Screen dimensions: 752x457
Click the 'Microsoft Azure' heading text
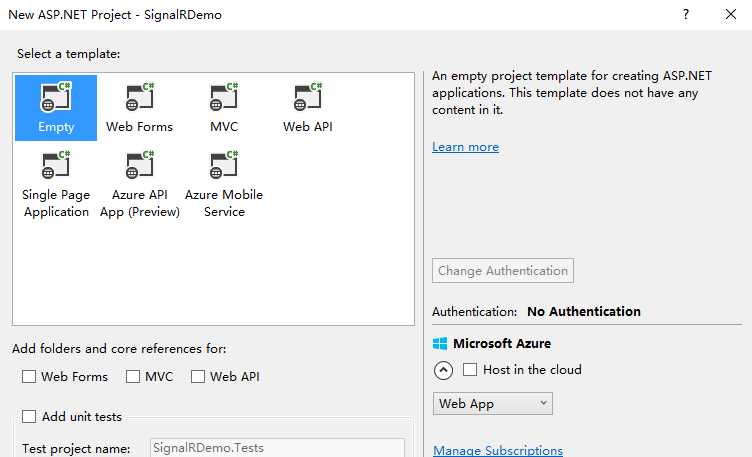[502, 343]
